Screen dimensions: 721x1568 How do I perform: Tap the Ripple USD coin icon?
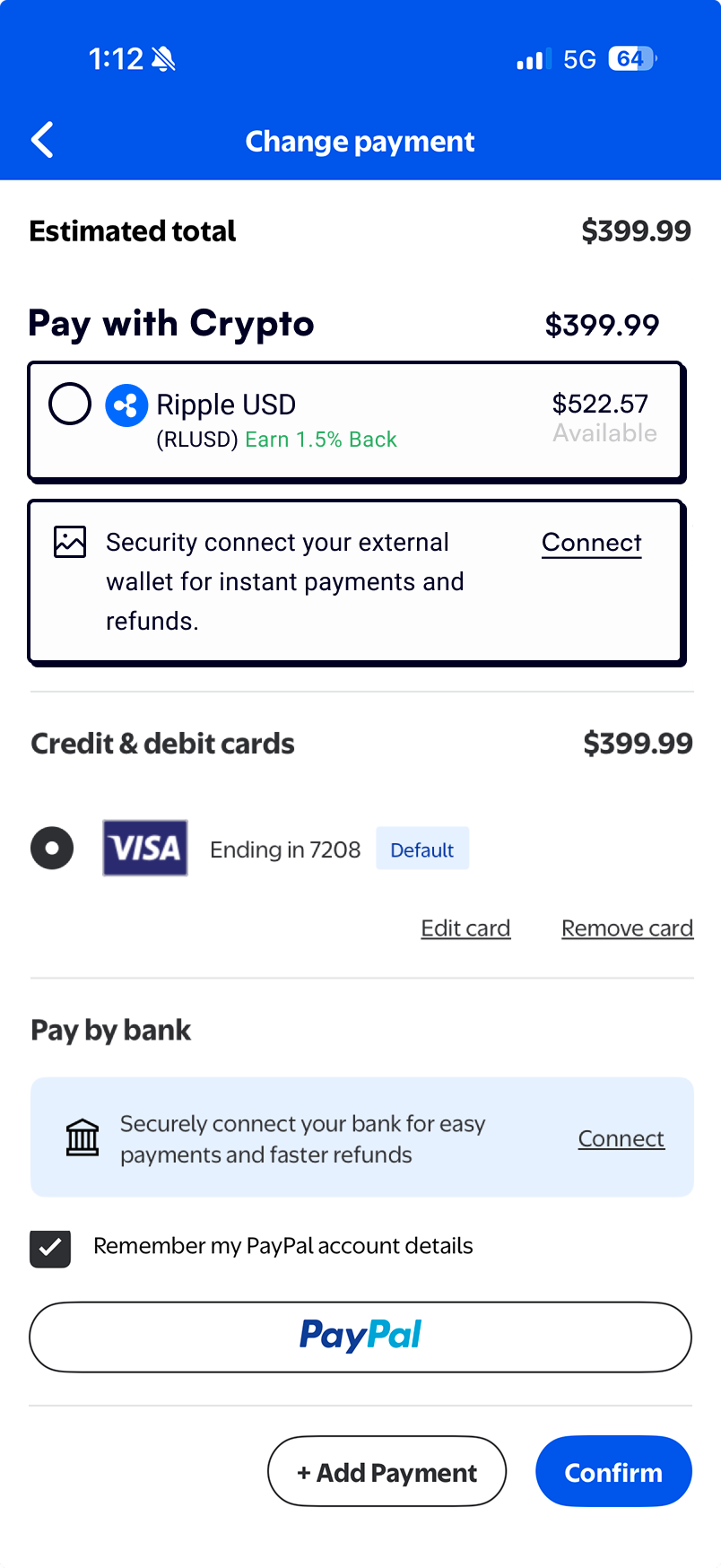point(126,405)
